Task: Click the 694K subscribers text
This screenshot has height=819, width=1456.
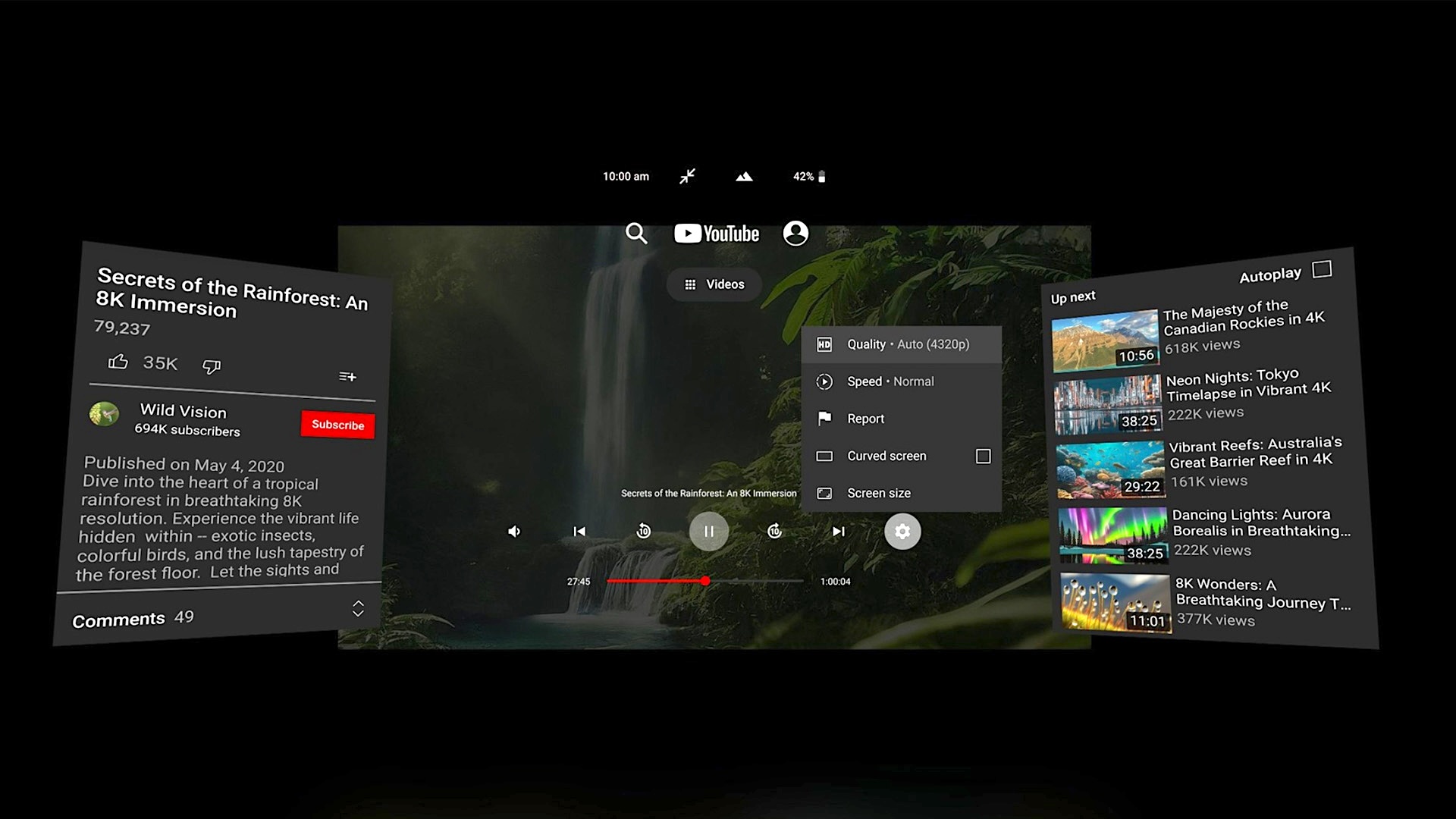Action: (x=187, y=429)
